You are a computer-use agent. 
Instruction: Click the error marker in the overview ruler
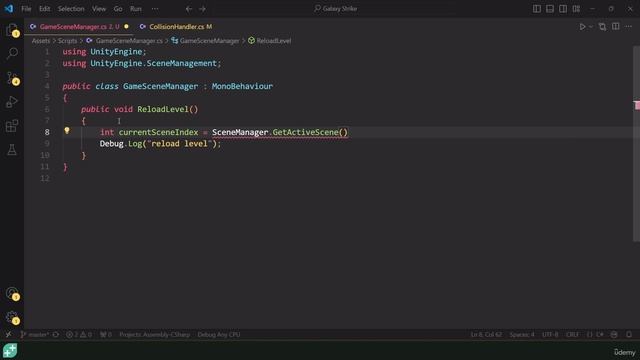coord(637,105)
